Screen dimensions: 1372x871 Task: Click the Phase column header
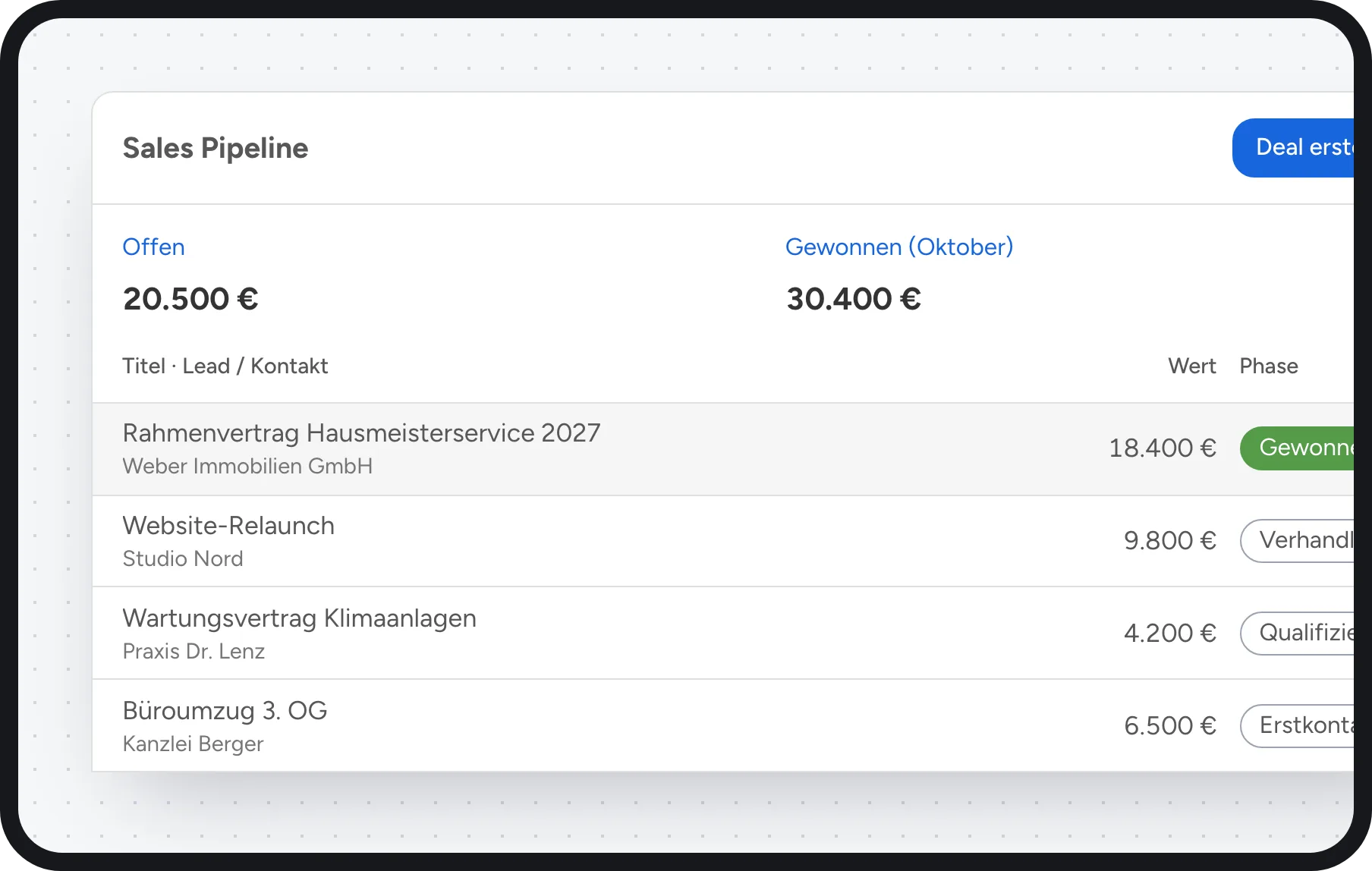(1269, 366)
